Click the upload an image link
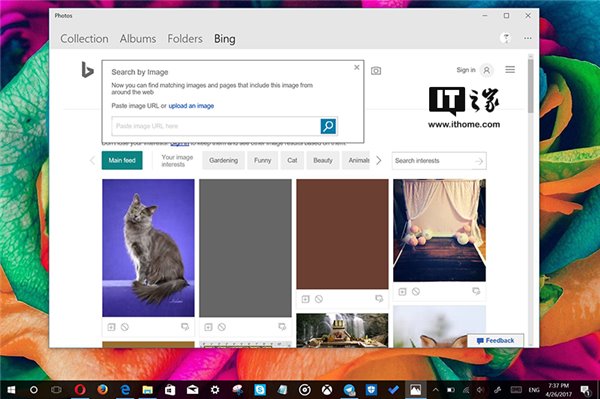 [191, 106]
